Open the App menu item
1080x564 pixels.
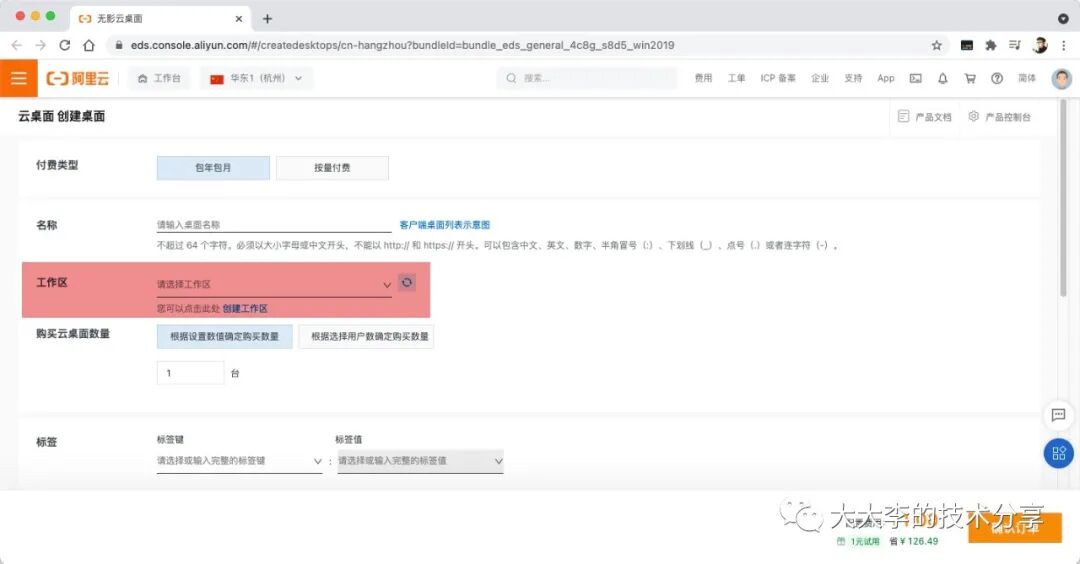click(x=886, y=79)
